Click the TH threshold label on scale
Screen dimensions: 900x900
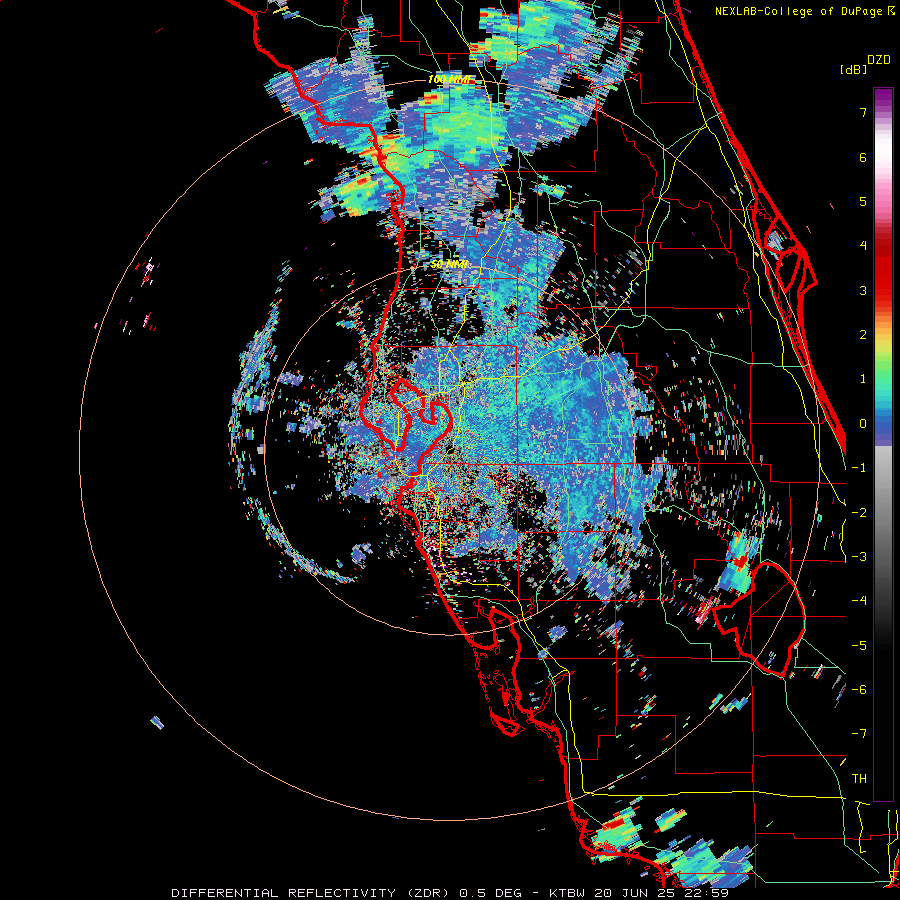click(859, 779)
